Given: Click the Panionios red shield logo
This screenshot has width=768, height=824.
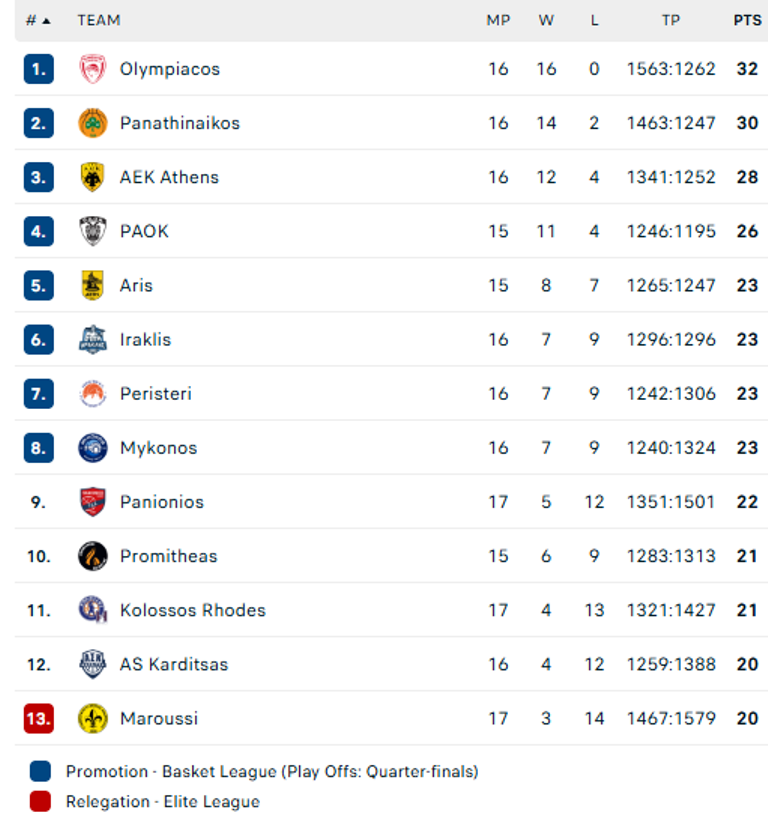Looking at the screenshot, I should [92, 502].
